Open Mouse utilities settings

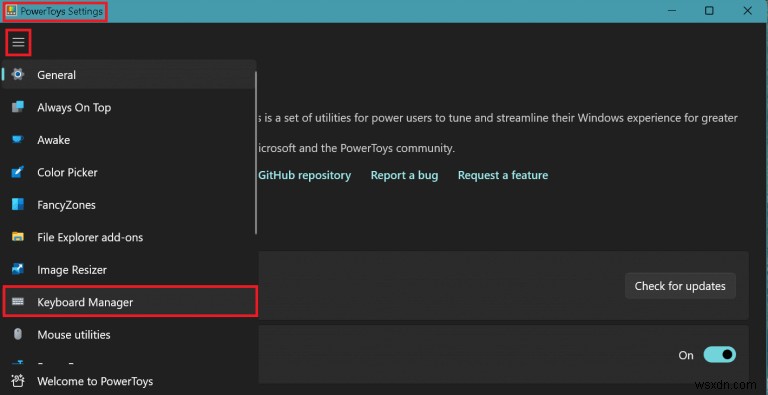coord(129,335)
